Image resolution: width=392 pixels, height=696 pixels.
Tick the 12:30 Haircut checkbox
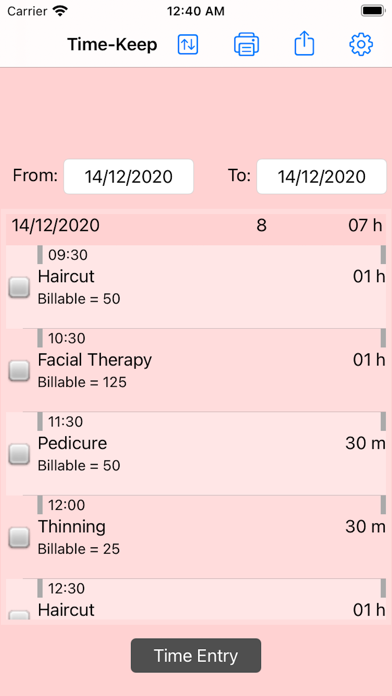[x=19, y=615]
